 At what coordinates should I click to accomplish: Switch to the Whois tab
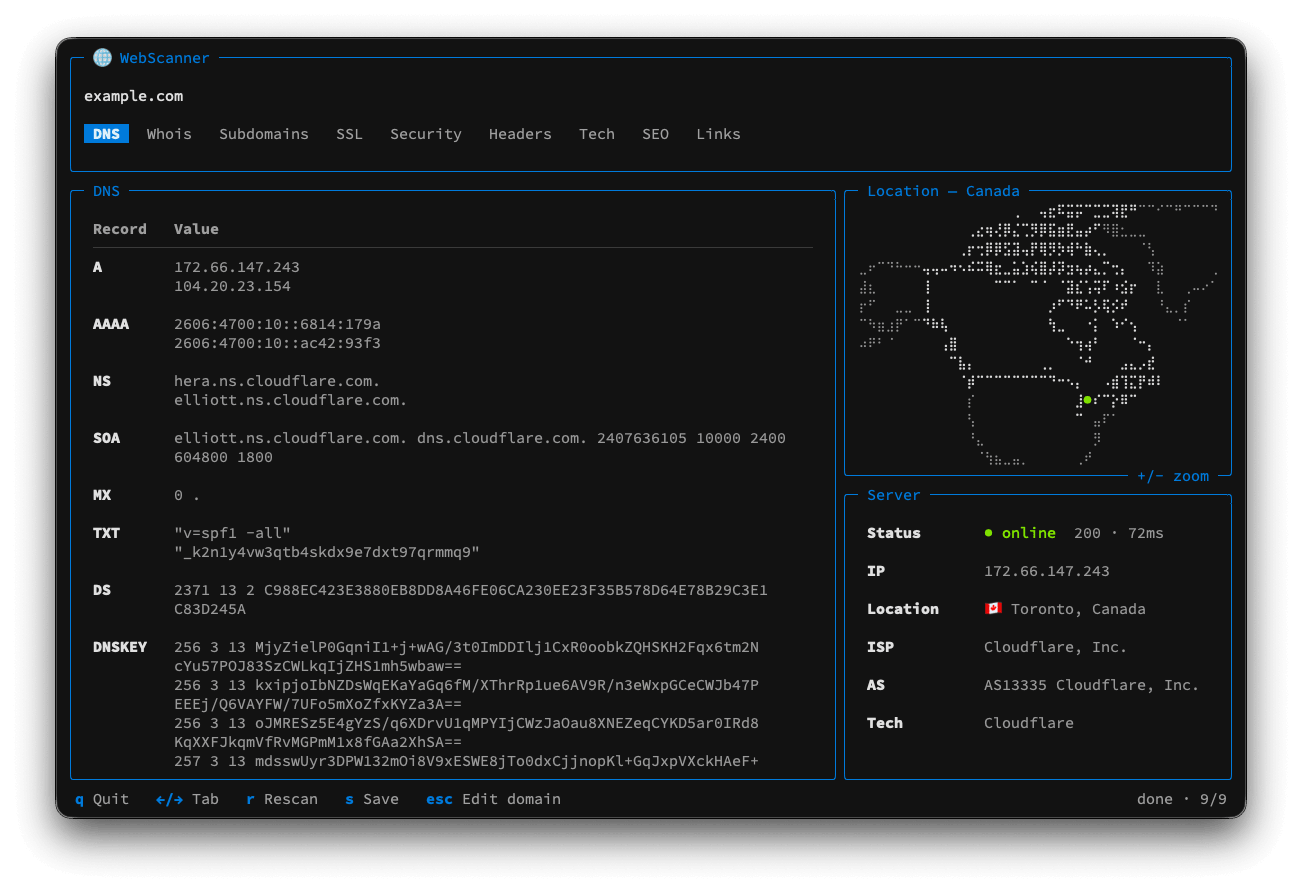169,134
